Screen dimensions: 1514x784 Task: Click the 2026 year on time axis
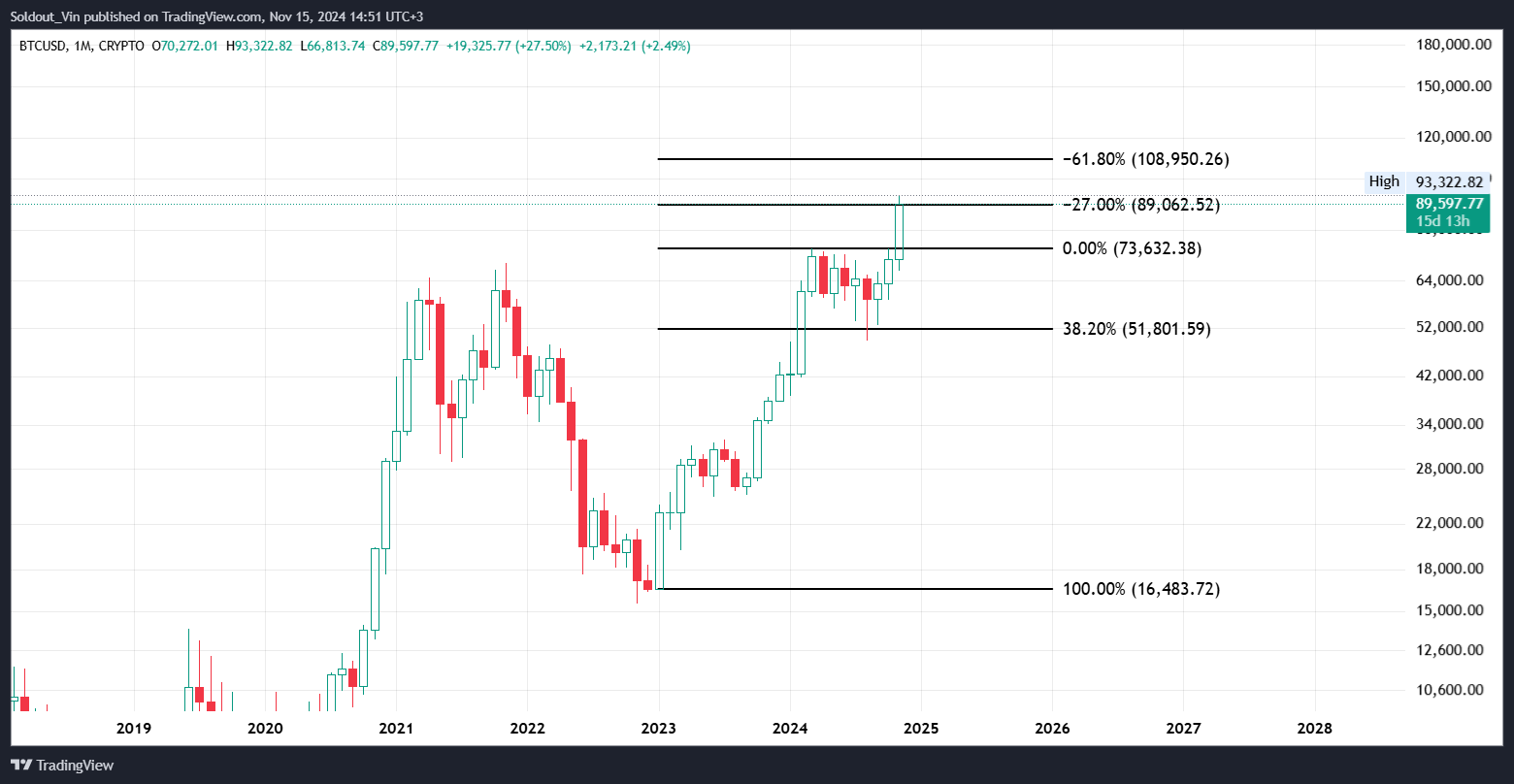point(1052,728)
